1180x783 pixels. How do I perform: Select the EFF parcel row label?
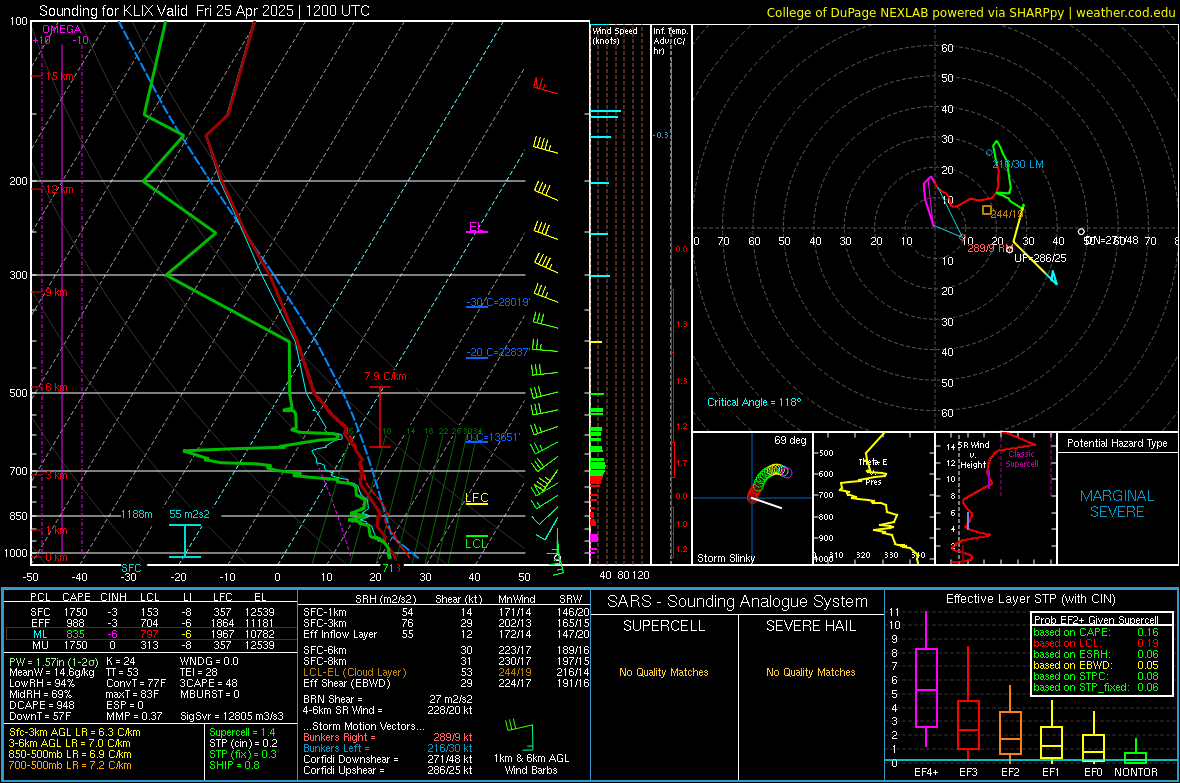40,623
